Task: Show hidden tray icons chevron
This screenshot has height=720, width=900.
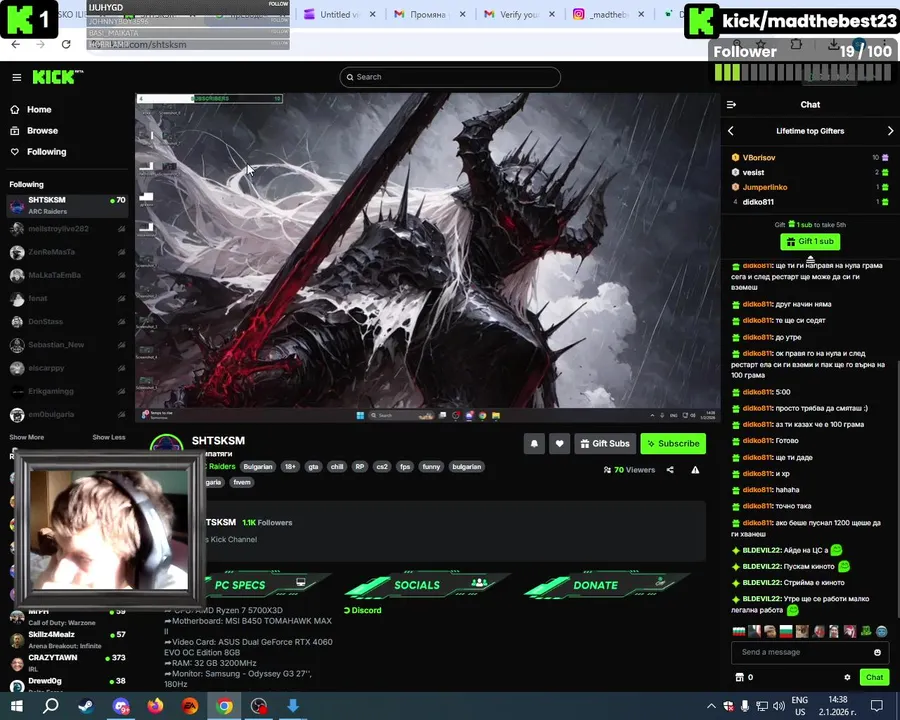Action: point(711,706)
